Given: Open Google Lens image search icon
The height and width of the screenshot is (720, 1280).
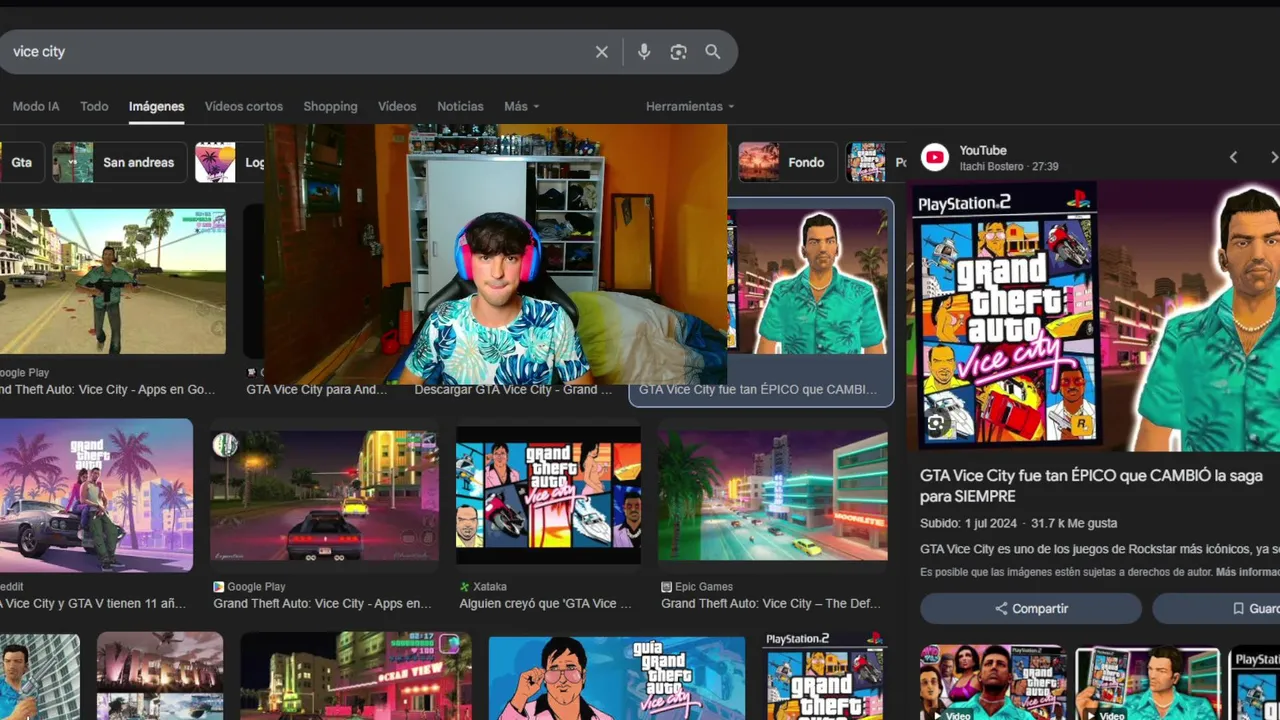Looking at the screenshot, I should point(679,52).
